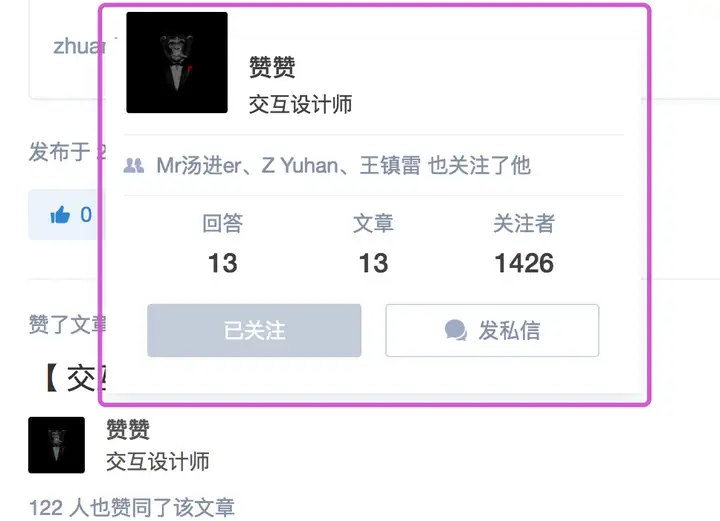The width and height of the screenshot is (720, 521).
Task: Toggle the 已关注 follow button
Action: (x=254, y=330)
